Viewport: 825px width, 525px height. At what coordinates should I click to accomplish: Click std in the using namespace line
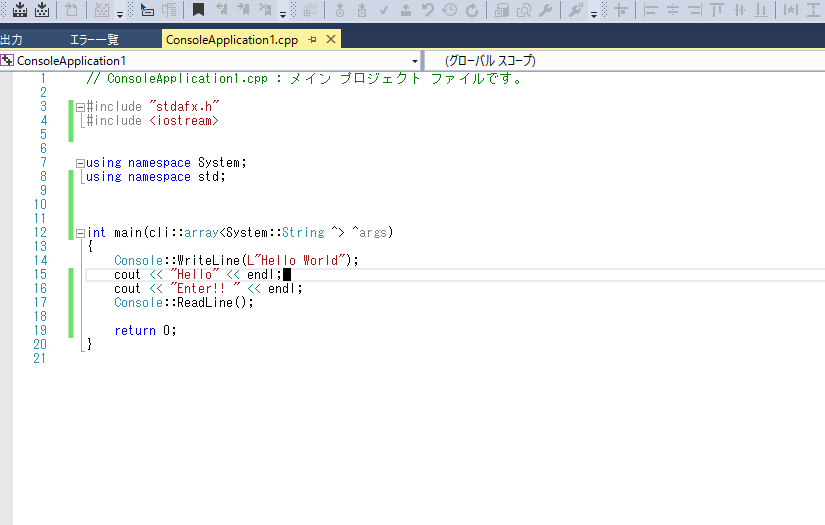208,177
